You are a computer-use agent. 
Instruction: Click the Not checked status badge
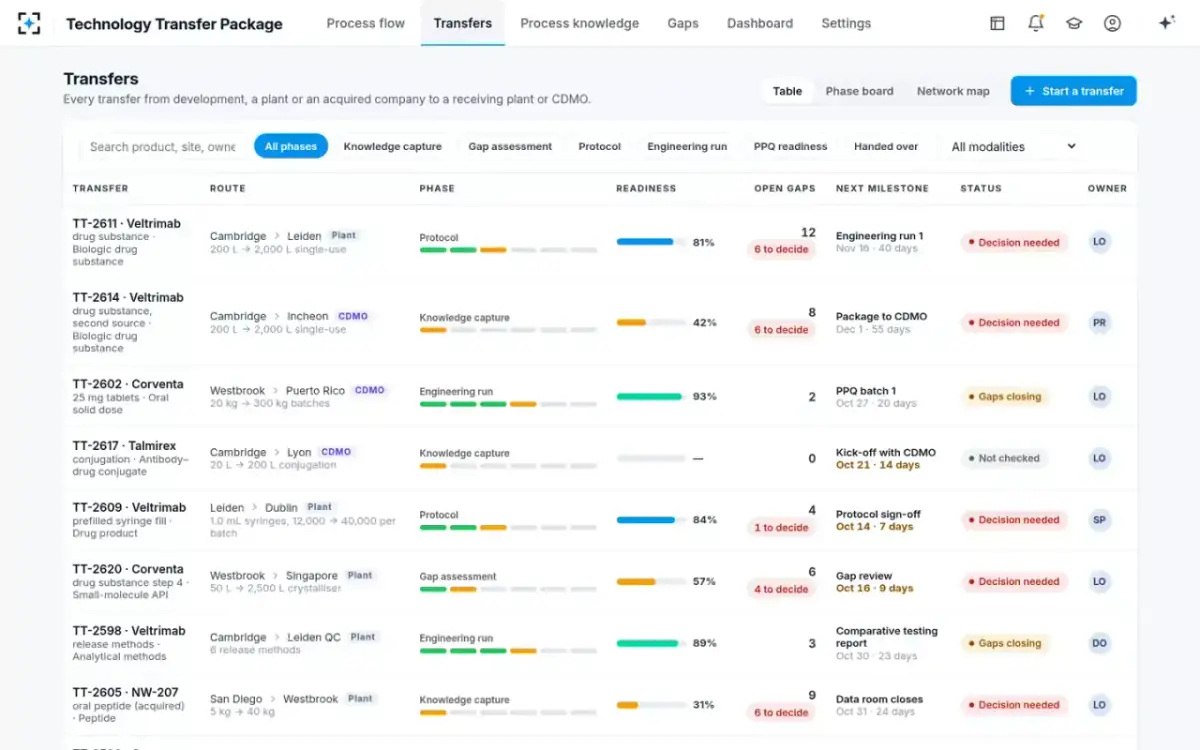pos(1004,458)
